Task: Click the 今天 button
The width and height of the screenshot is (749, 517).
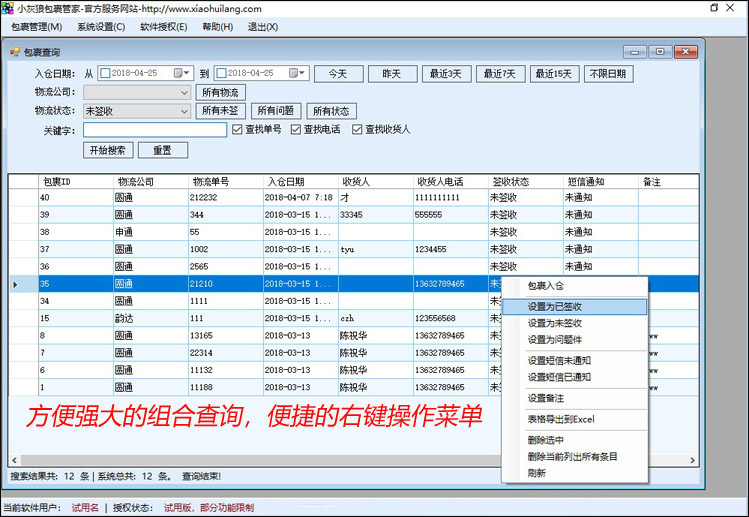Action: [x=339, y=74]
